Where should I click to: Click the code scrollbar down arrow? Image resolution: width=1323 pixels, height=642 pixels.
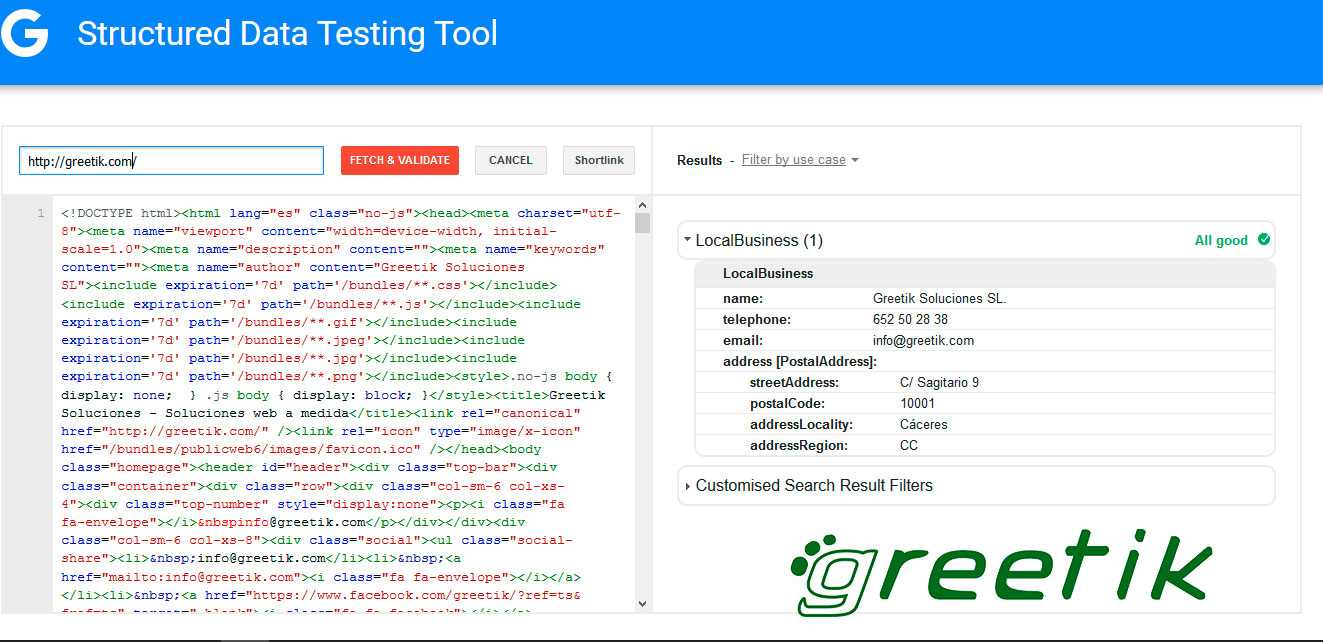(642, 604)
